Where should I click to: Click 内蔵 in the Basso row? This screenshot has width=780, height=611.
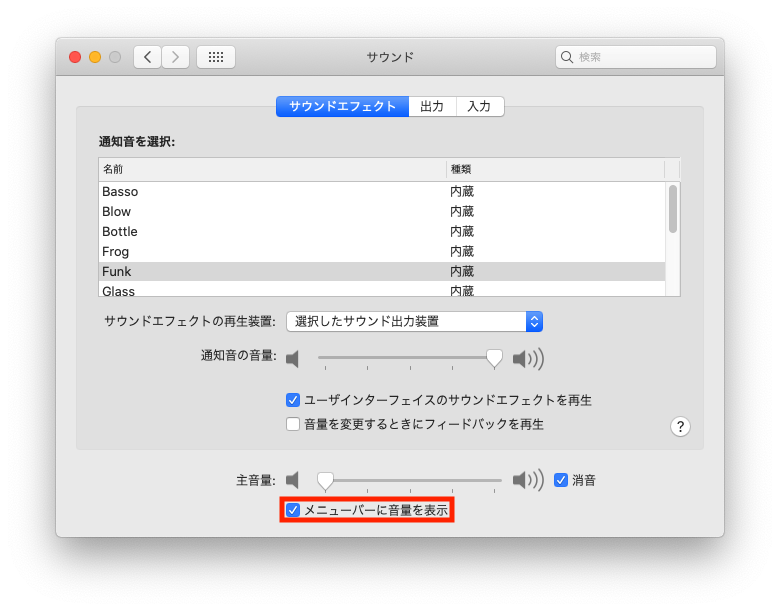[x=462, y=192]
